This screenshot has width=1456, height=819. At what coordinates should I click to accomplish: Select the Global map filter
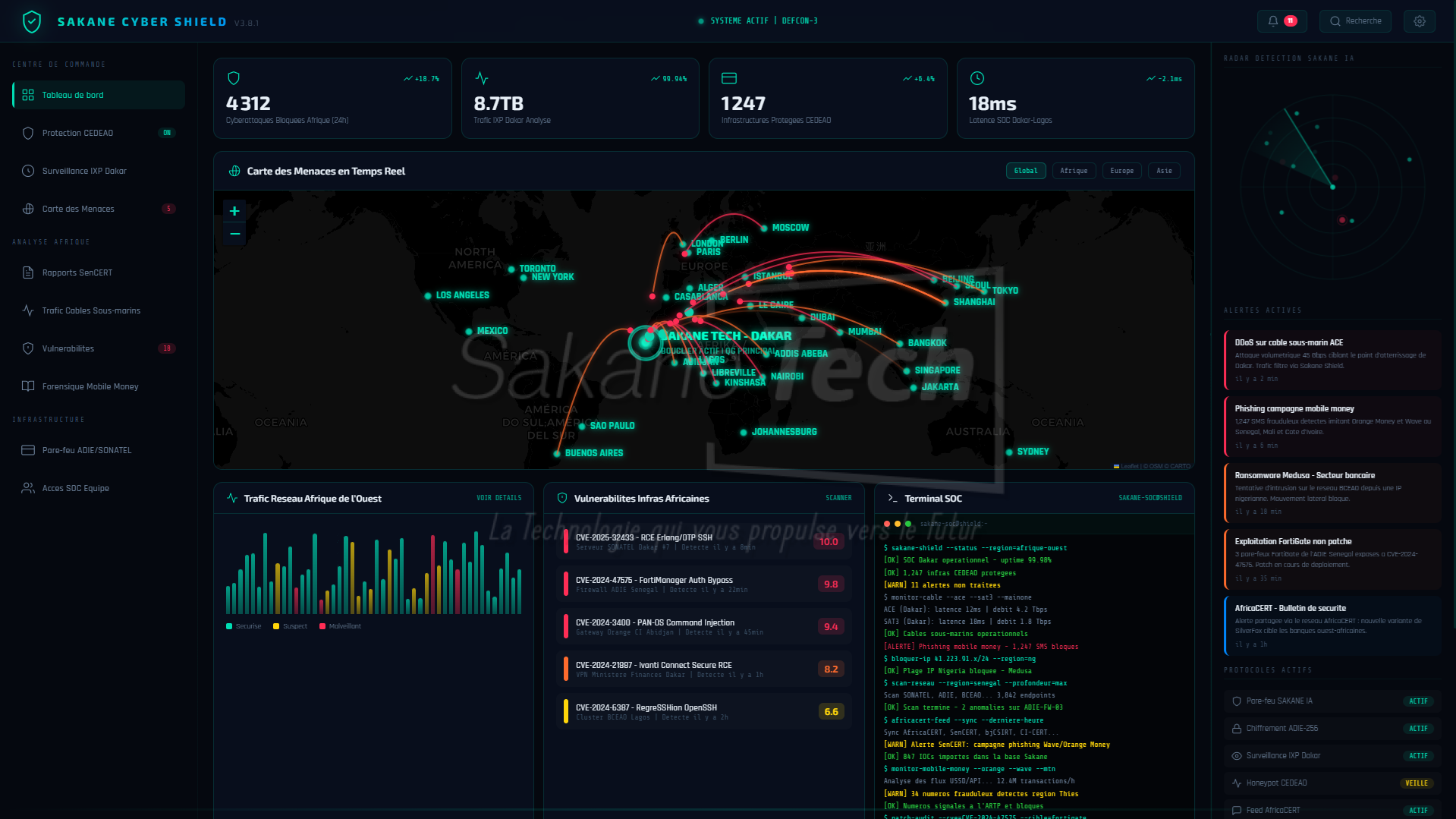pos(1026,171)
